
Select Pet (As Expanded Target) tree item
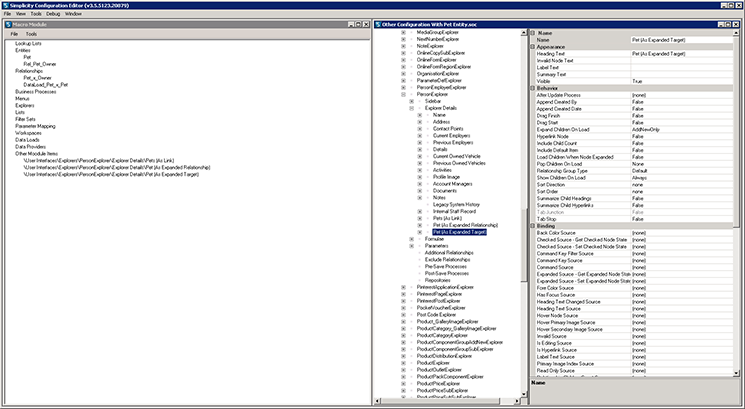tap(459, 232)
